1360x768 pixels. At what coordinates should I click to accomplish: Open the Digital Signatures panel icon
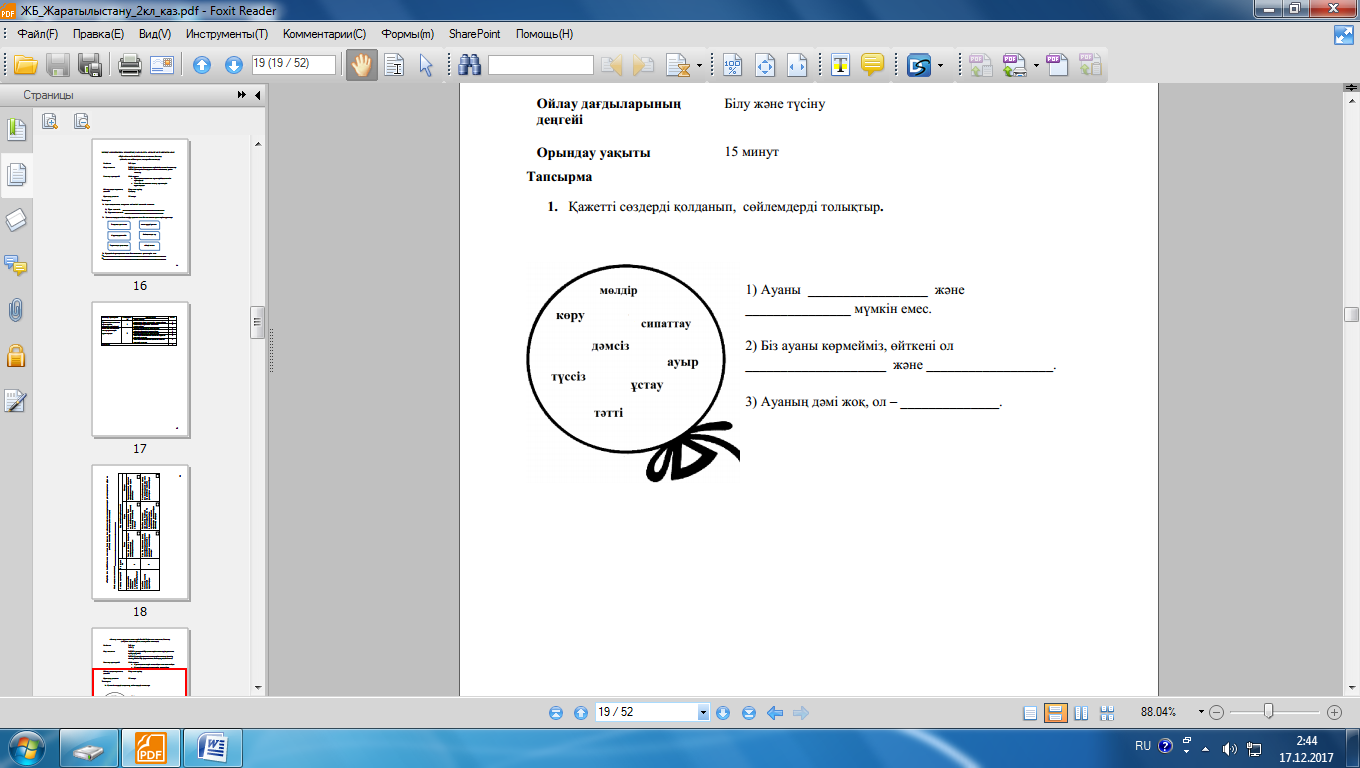coord(16,401)
